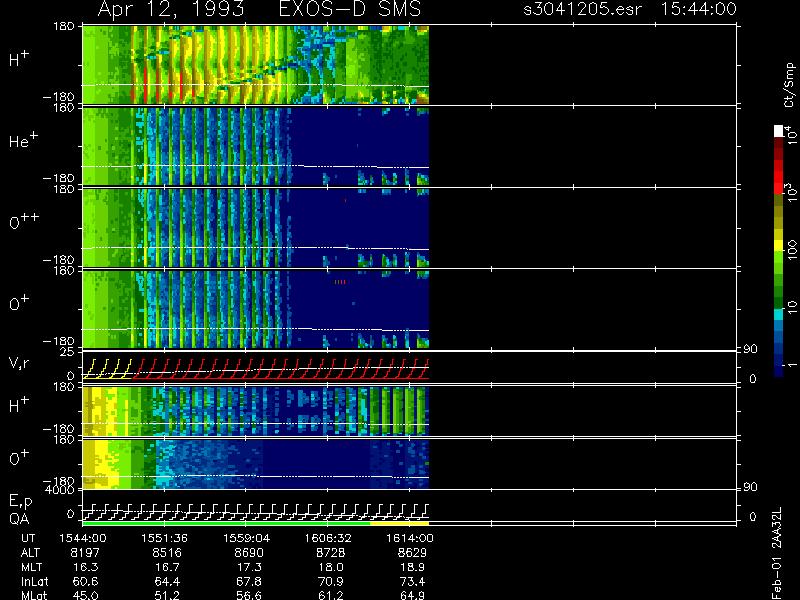Viewport: 800px width, 600px height.
Task: Click the yellow sawtooth traces in the V,r panel
Action: pos(108,368)
